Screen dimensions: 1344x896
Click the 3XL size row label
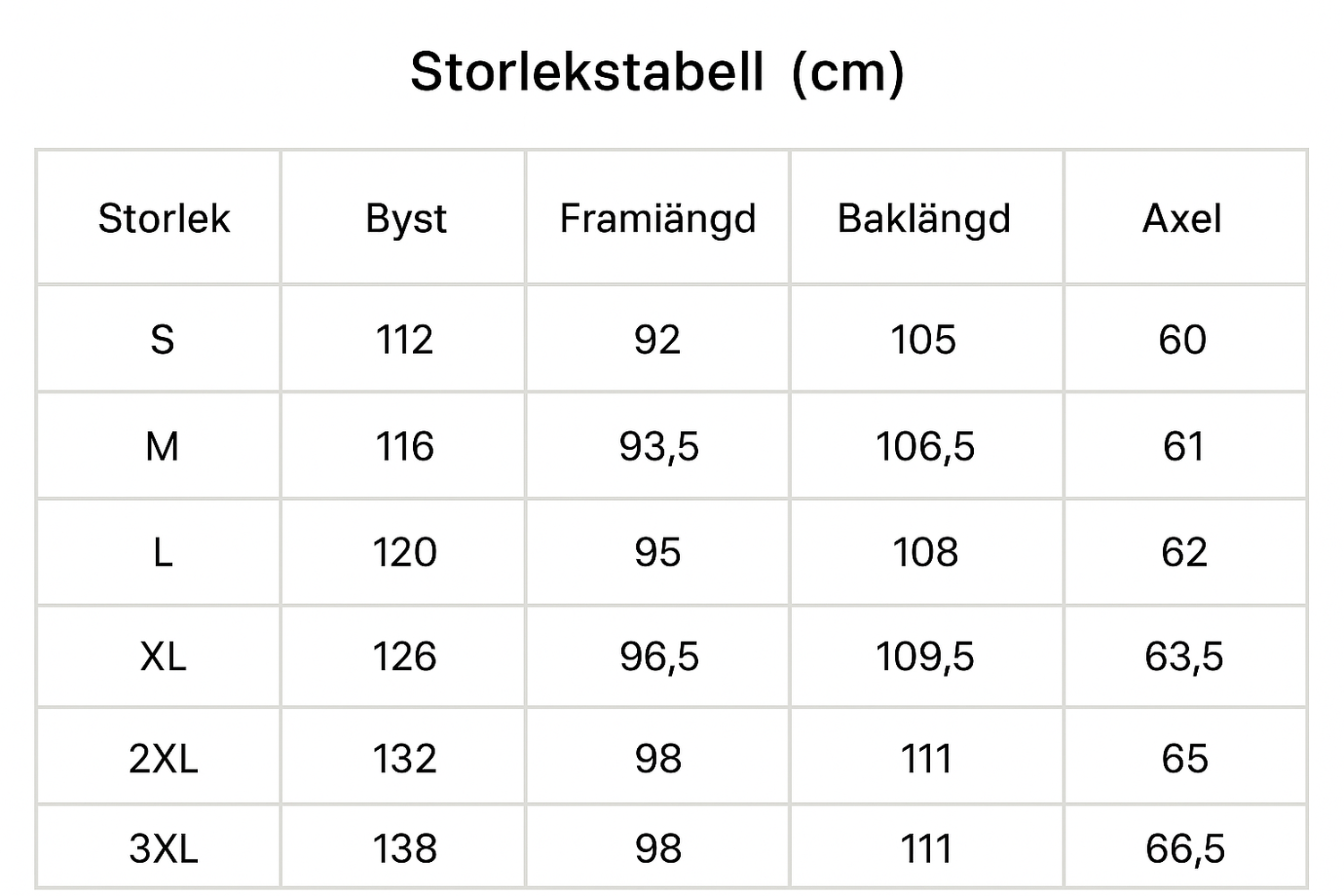pos(163,849)
